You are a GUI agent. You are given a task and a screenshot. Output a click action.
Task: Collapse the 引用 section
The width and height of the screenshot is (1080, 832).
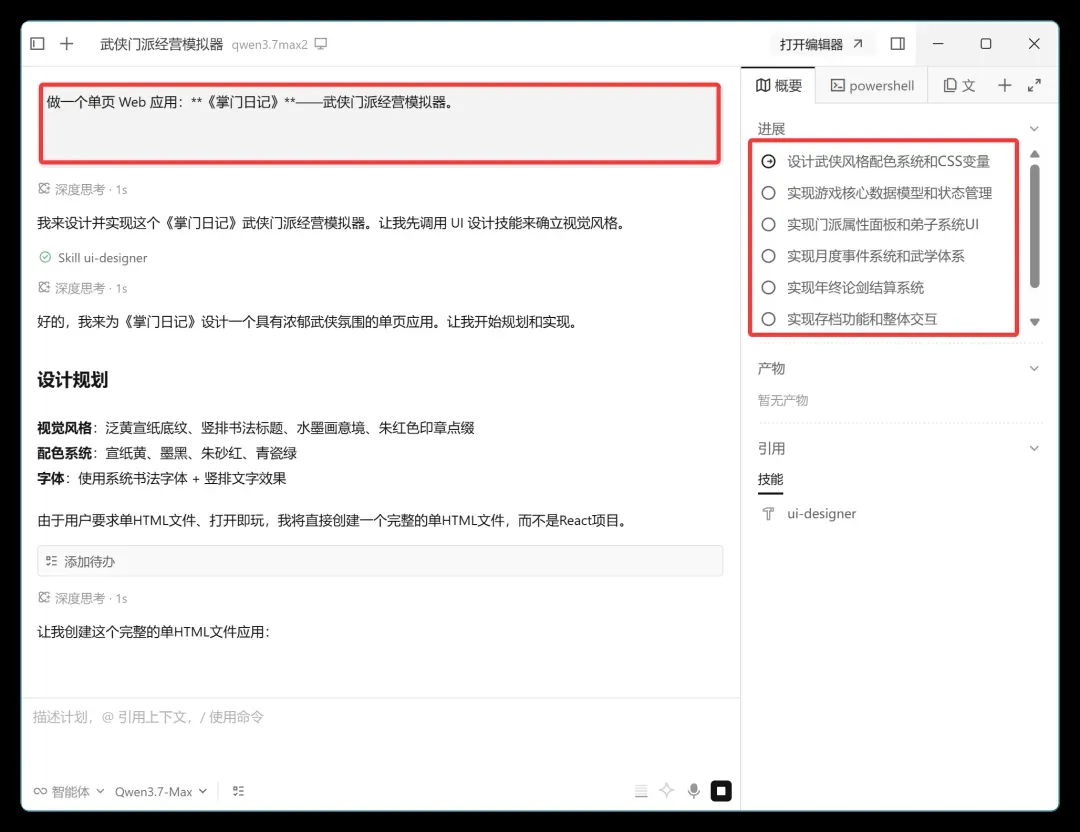(x=1034, y=448)
